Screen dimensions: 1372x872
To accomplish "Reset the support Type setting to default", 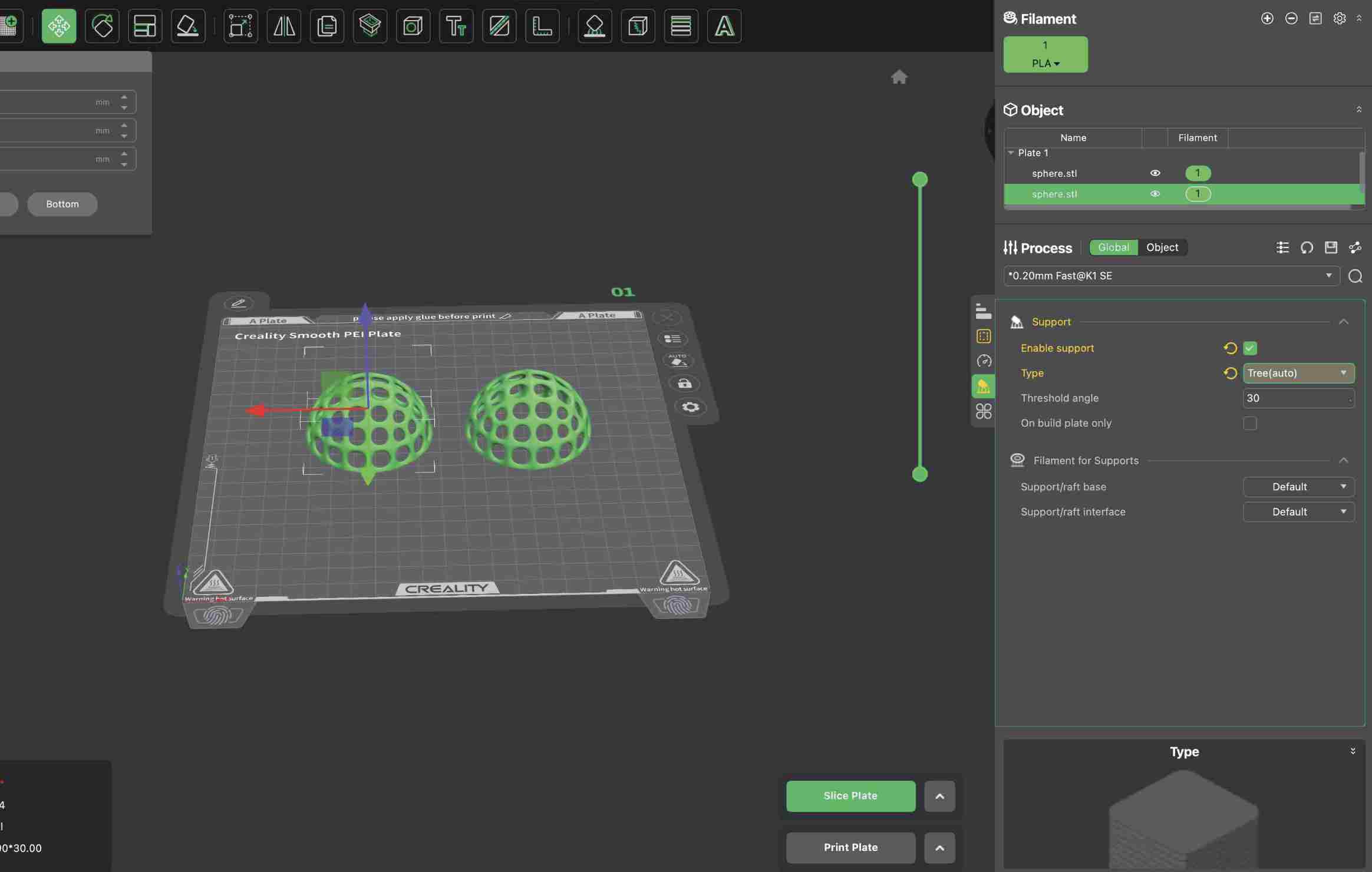I will (x=1230, y=373).
